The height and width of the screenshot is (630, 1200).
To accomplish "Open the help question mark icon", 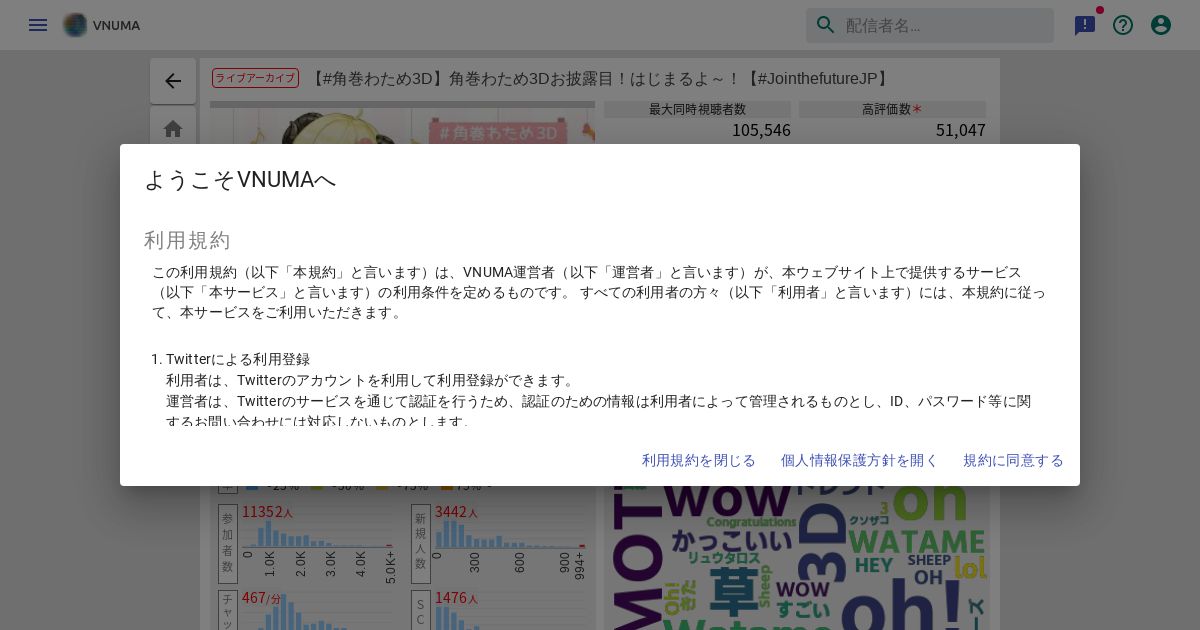I will (x=1123, y=25).
